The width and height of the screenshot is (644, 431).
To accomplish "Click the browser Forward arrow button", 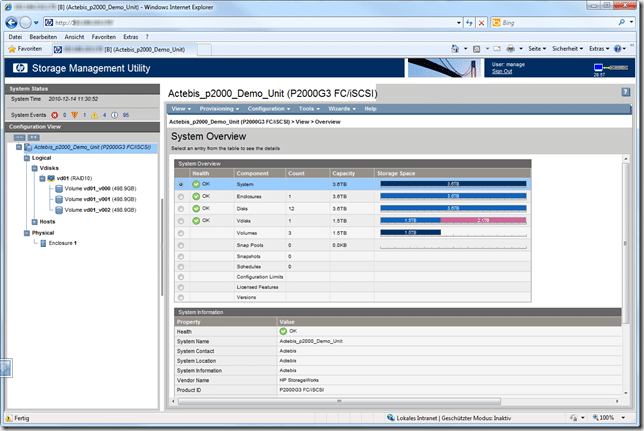I will point(25,23).
